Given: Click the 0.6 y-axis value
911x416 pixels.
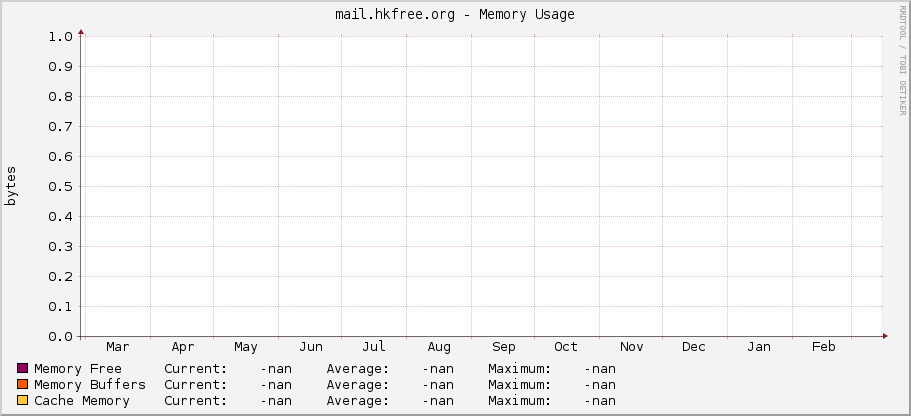Looking at the screenshot, I should (x=60, y=157).
